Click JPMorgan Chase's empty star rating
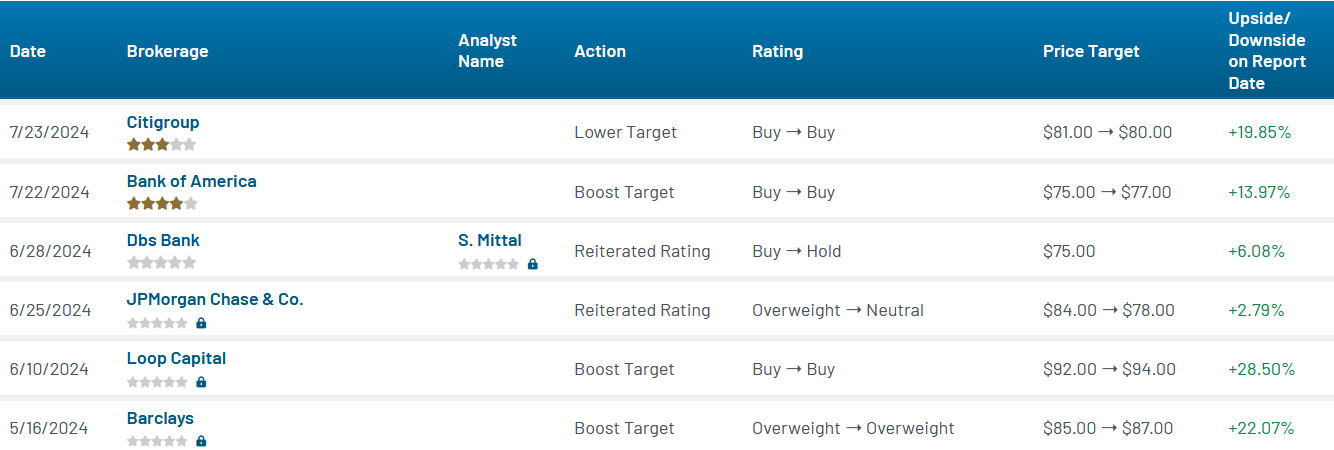Image resolution: width=1334 pixels, height=450 pixels. pyautogui.click(x=157, y=323)
